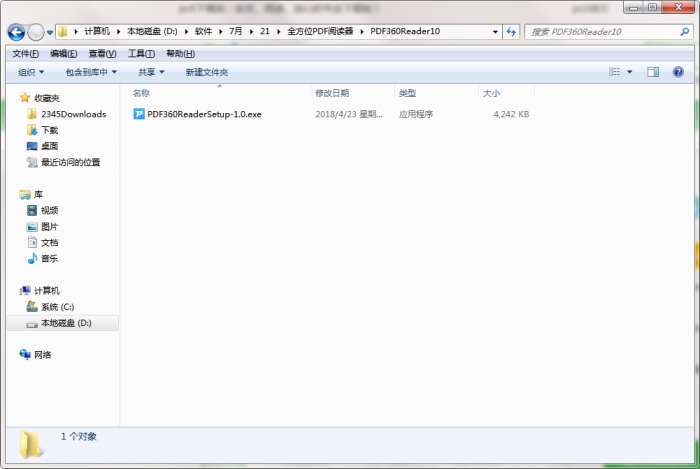Image resolution: width=700 pixels, height=469 pixels.
Task: Click the magnifier search icon
Action: tap(684, 32)
